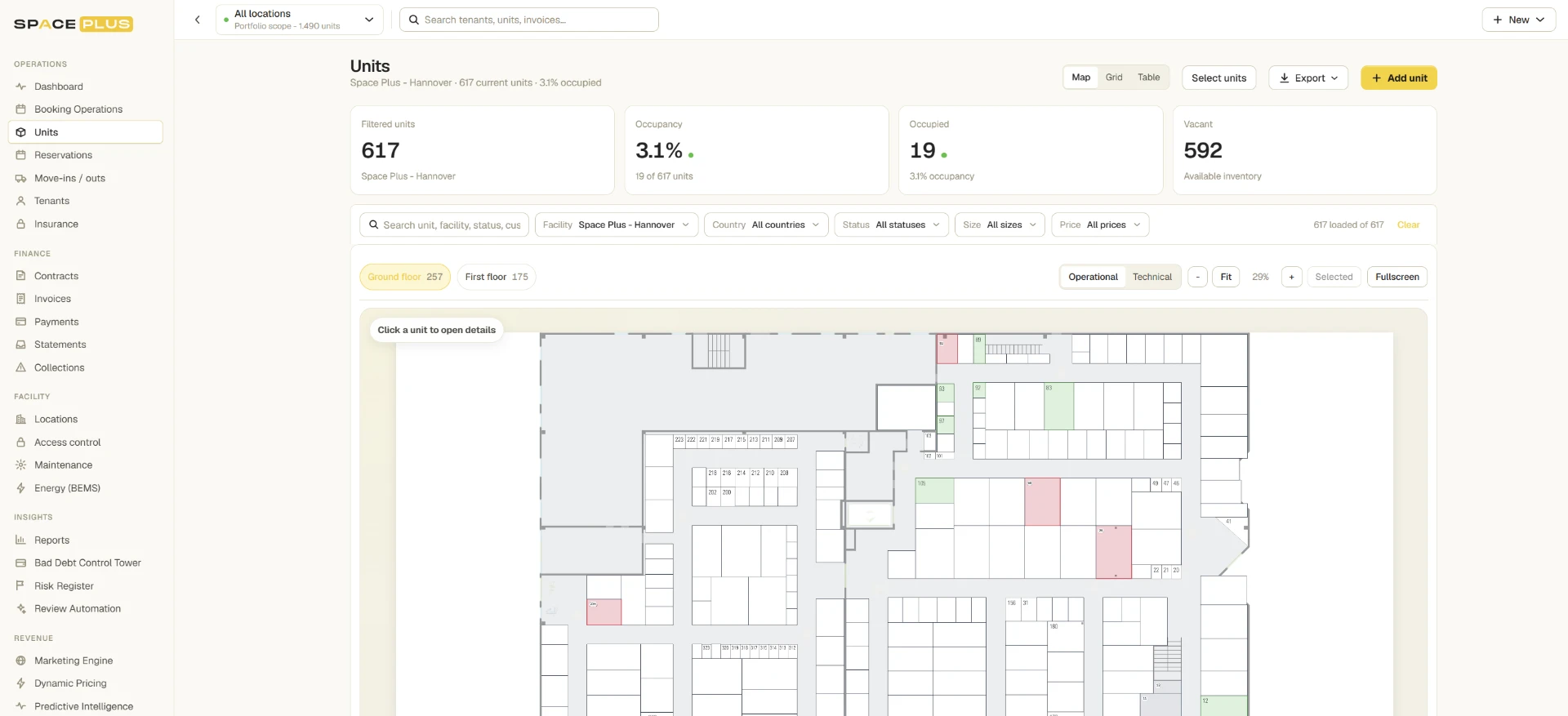Zoom in the map with plus button

[1291, 277]
